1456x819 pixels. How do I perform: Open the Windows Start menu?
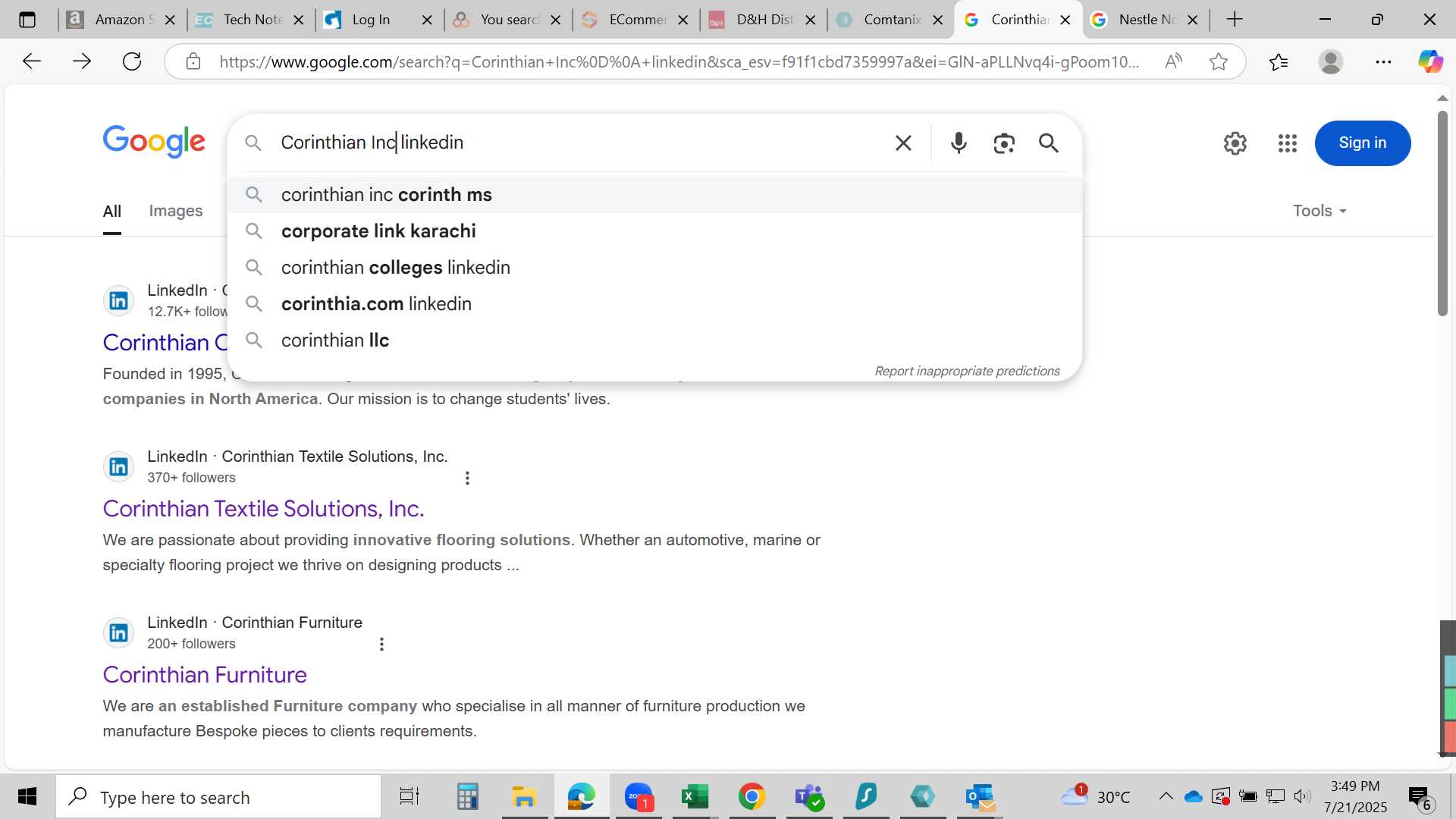pyautogui.click(x=27, y=797)
